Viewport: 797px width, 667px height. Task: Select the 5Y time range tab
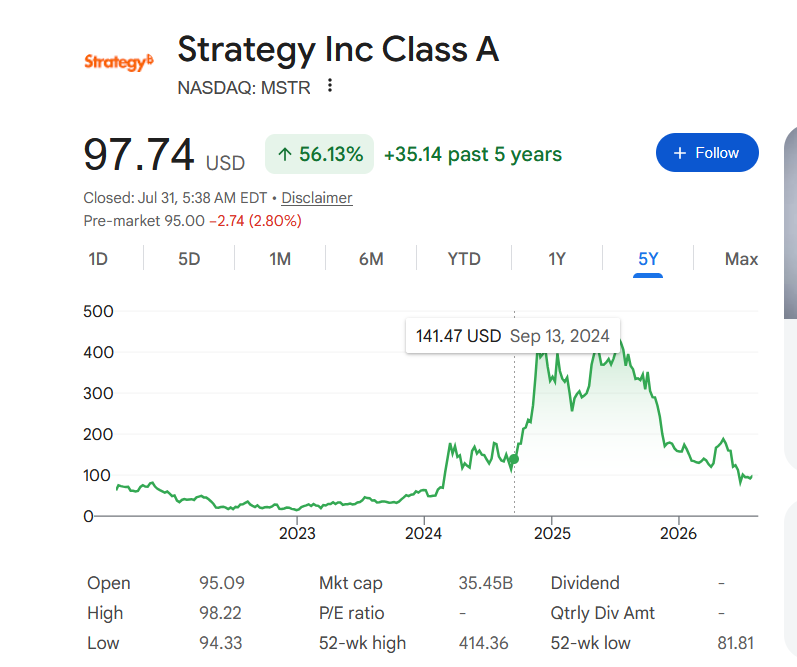(648, 259)
